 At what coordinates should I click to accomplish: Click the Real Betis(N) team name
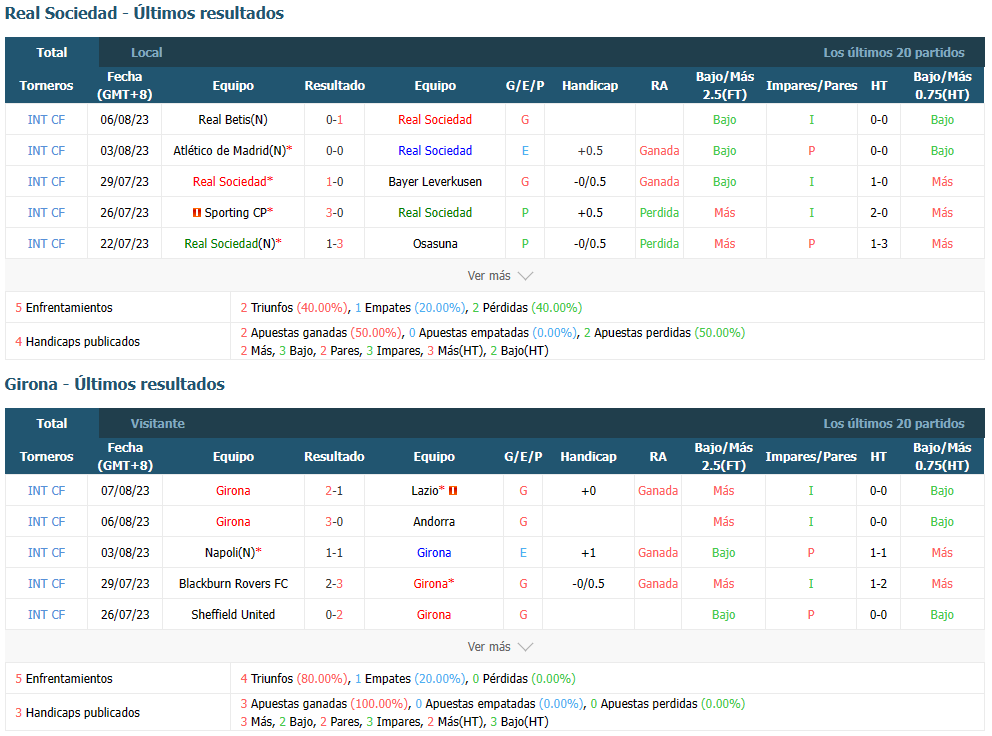[x=233, y=120]
